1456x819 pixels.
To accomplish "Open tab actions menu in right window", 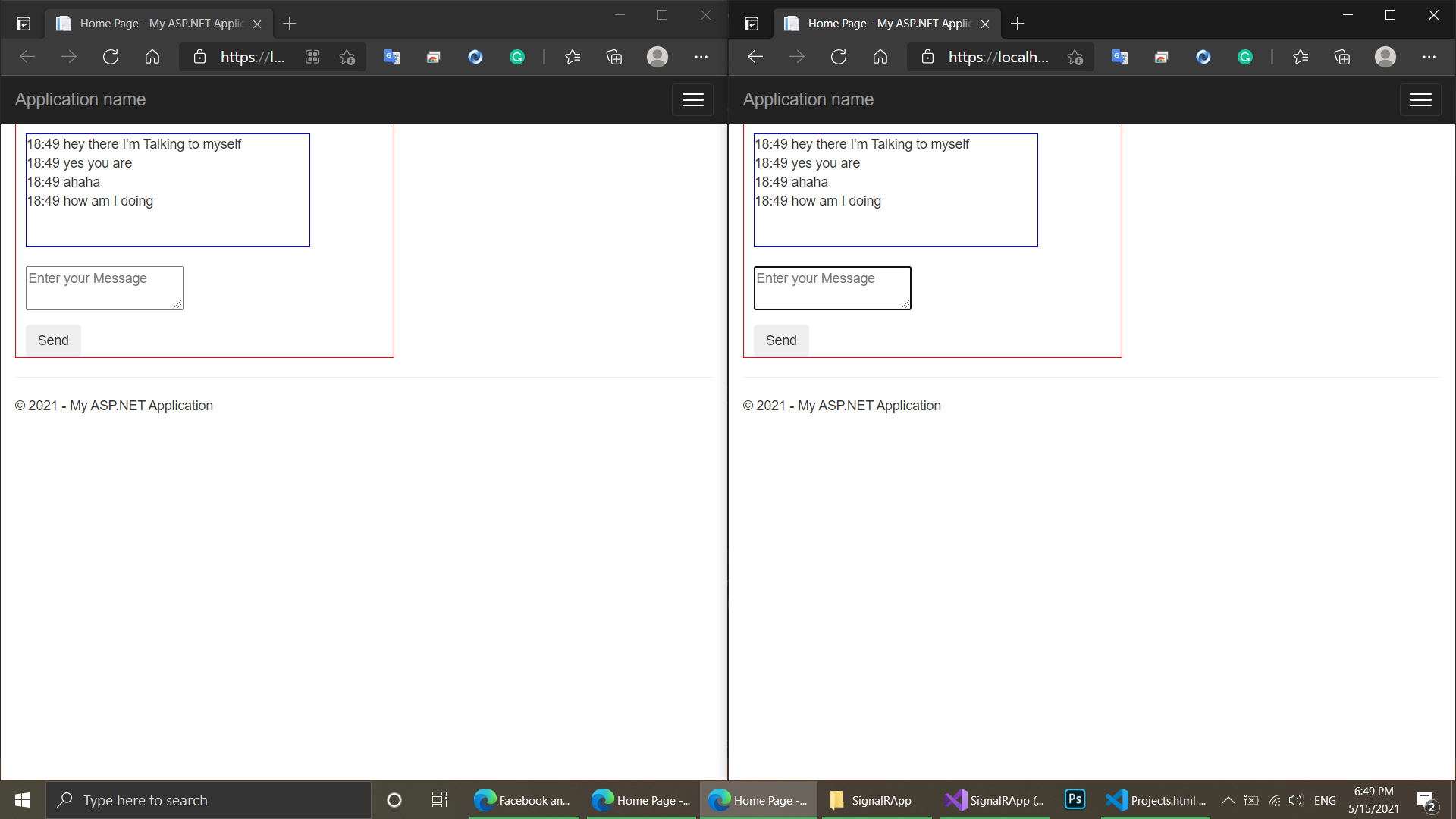I will pyautogui.click(x=752, y=24).
